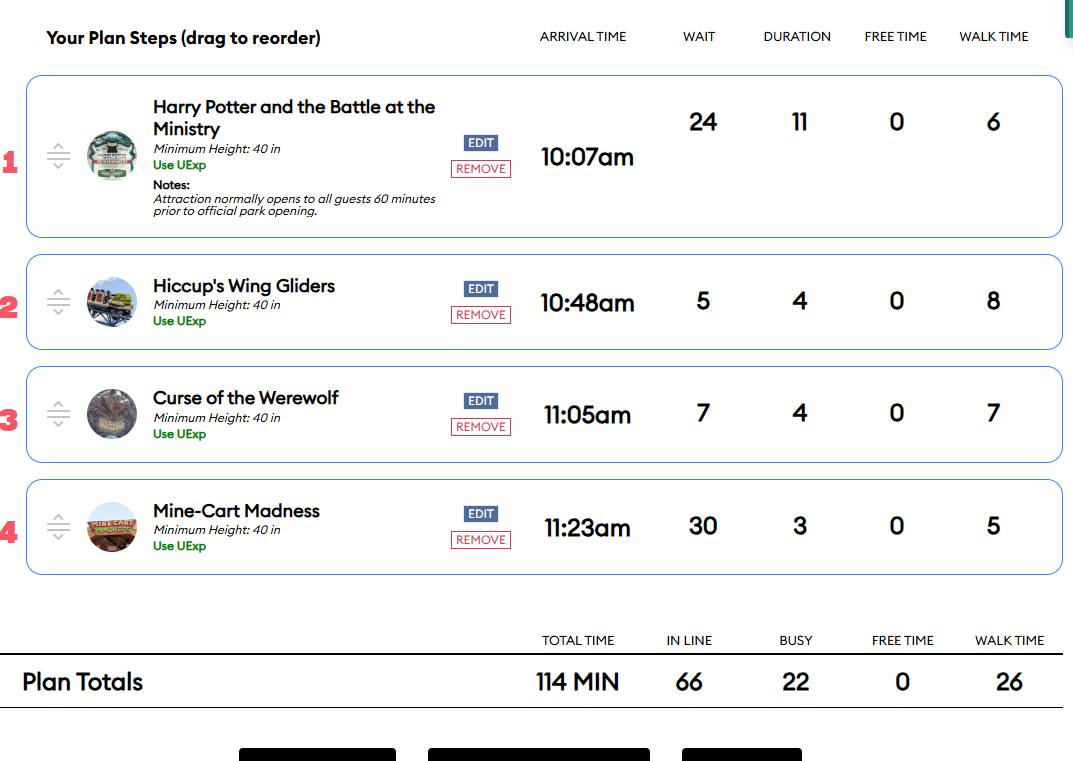Open Hiccup's Wing Gliders title
The image size is (1073, 761).
[244, 286]
